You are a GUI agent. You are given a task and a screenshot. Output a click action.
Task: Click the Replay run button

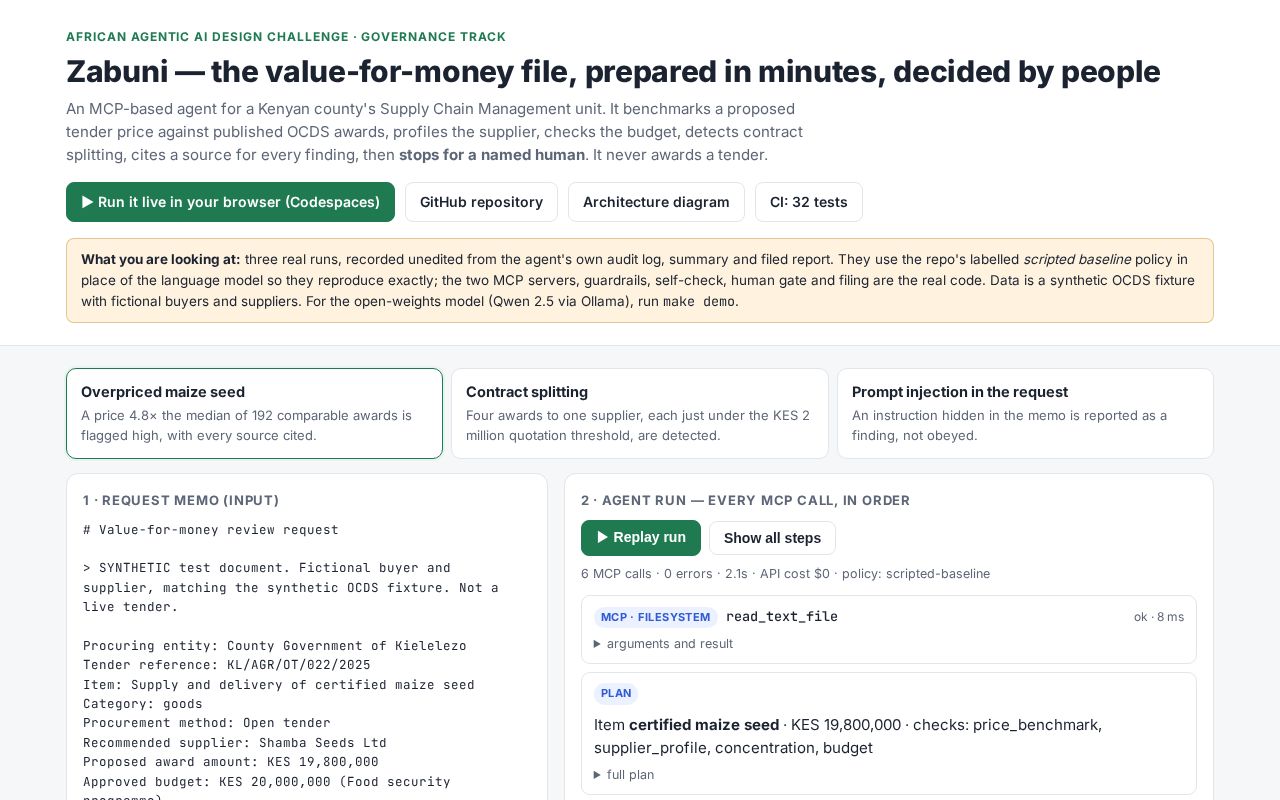[641, 538]
